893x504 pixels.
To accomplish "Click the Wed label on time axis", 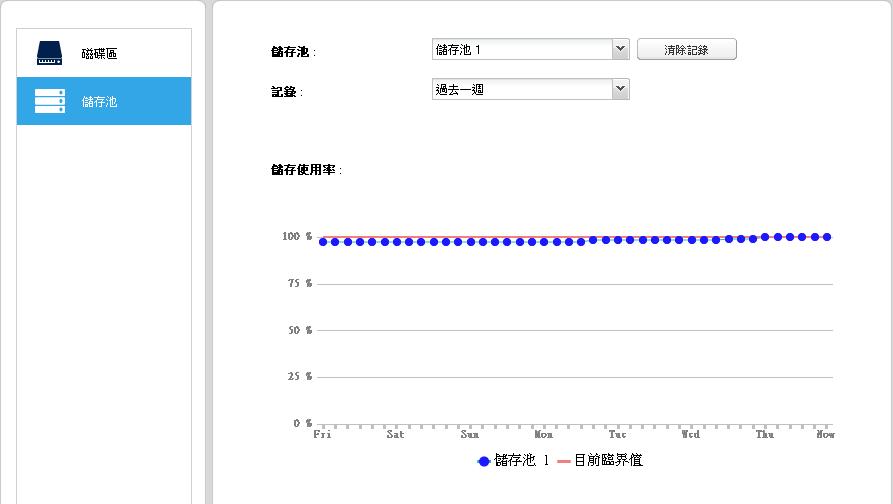I will click(x=691, y=435).
